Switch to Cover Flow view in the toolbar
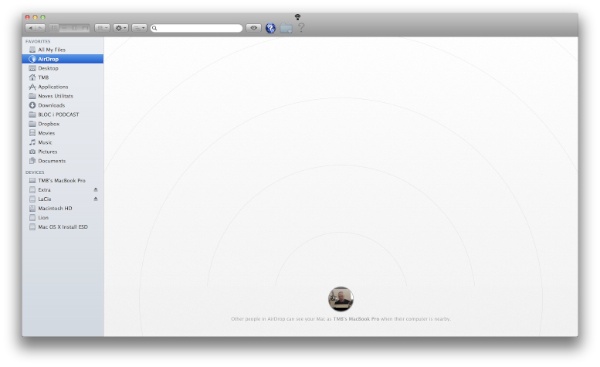600x367 pixels. 85,28
